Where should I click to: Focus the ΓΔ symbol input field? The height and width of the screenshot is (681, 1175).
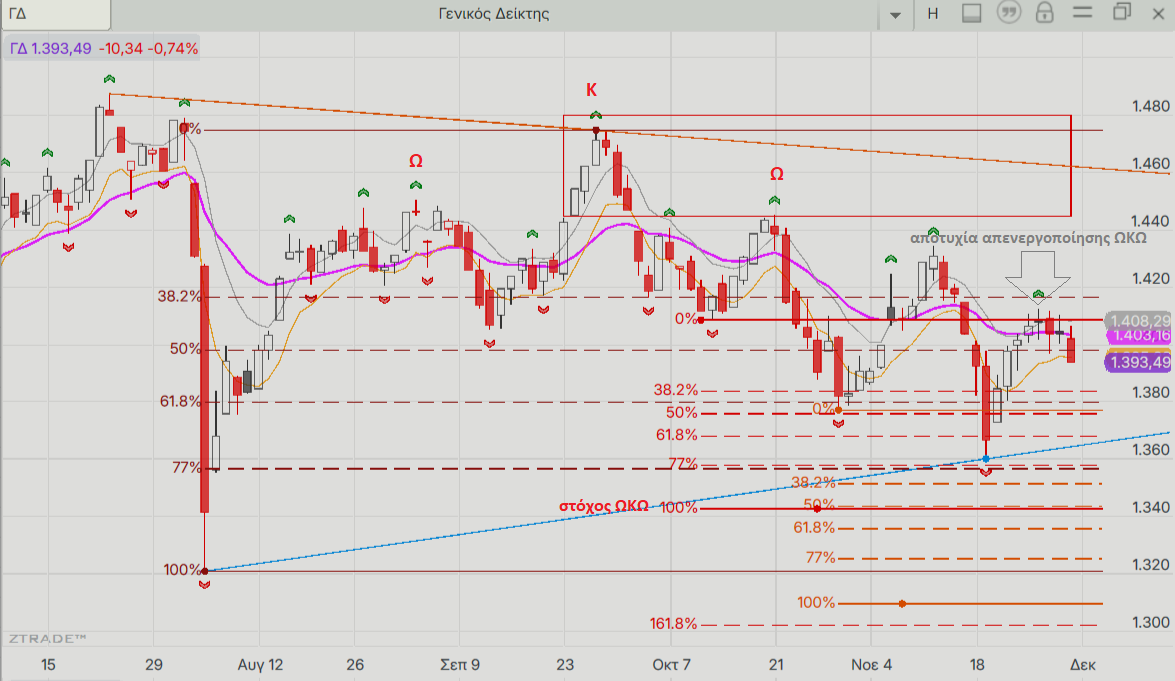point(55,14)
